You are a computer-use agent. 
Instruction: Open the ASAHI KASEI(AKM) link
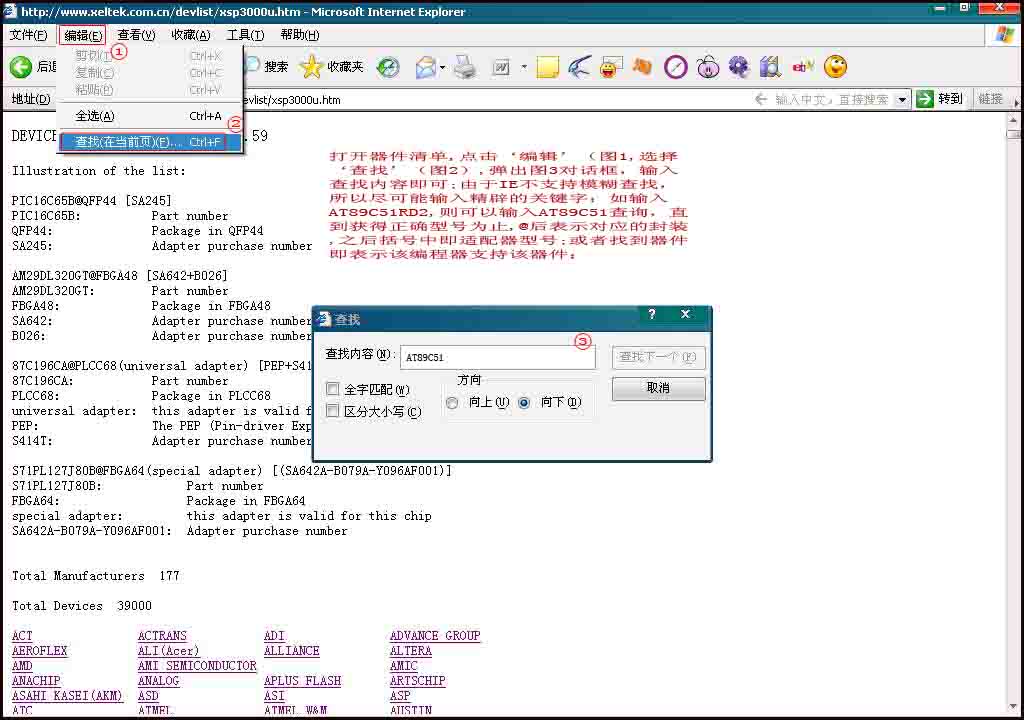67,696
